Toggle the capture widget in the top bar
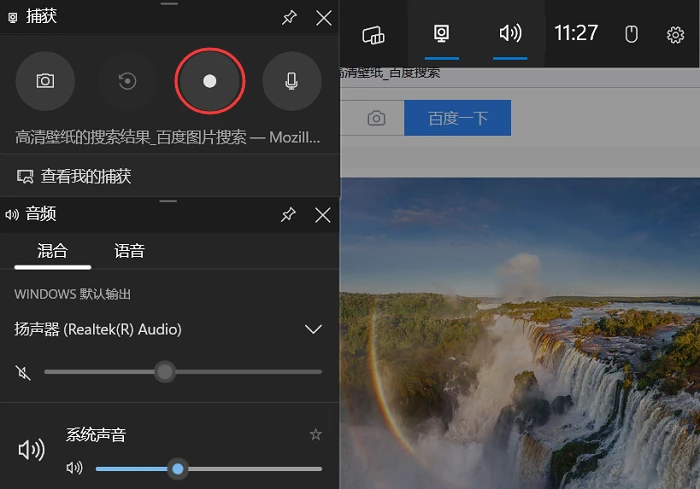The image size is (700, 489). tap(442, 34)
